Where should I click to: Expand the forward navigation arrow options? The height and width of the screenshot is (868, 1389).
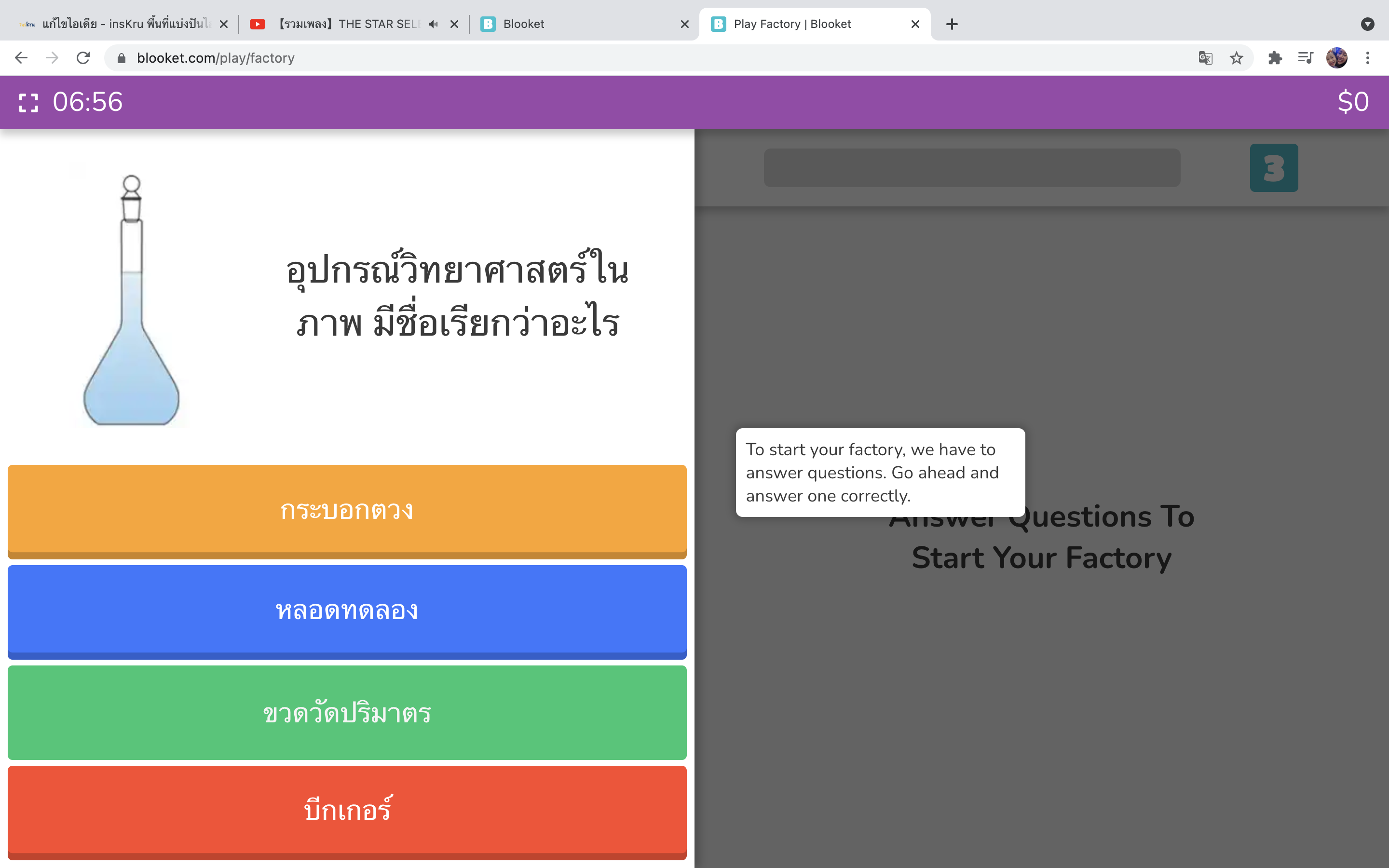click(52, 57)
